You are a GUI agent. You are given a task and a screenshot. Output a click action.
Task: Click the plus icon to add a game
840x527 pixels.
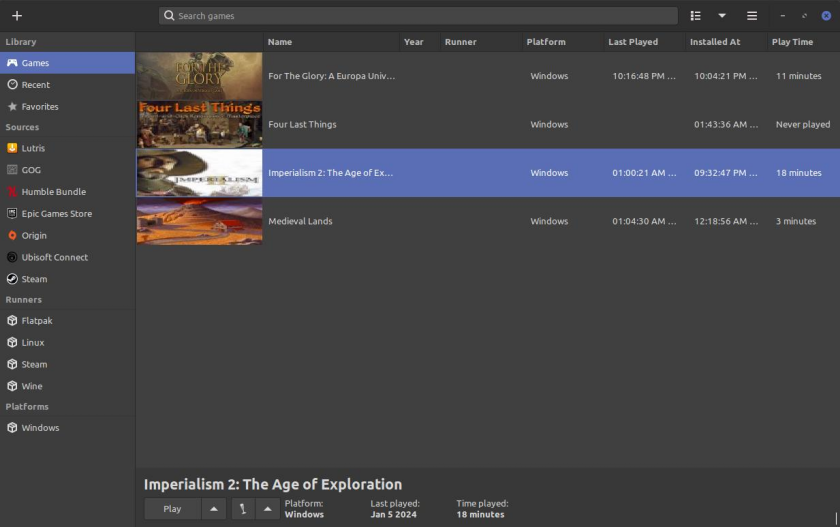point(17,16)
